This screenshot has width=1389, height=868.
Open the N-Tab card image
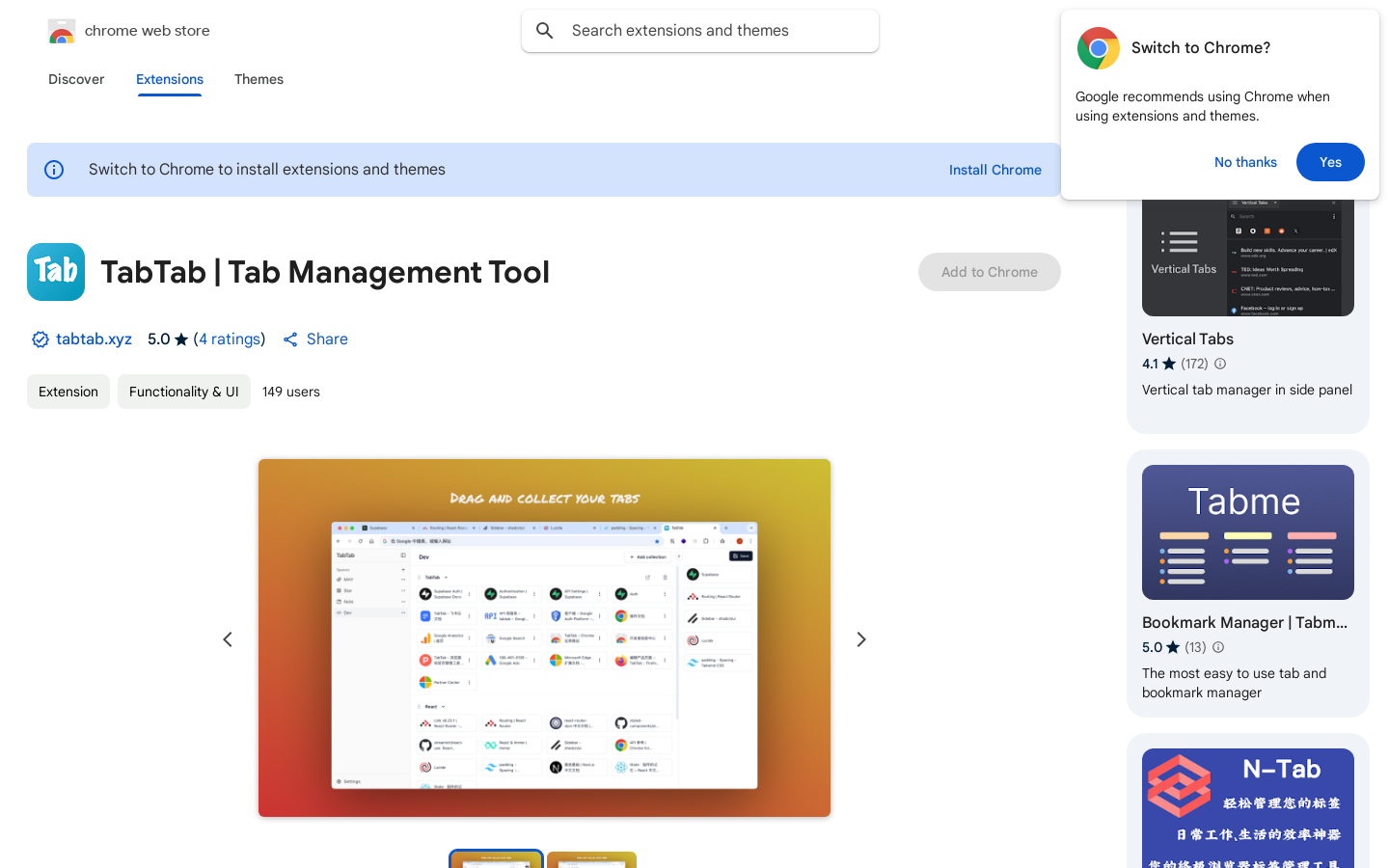1248,808
